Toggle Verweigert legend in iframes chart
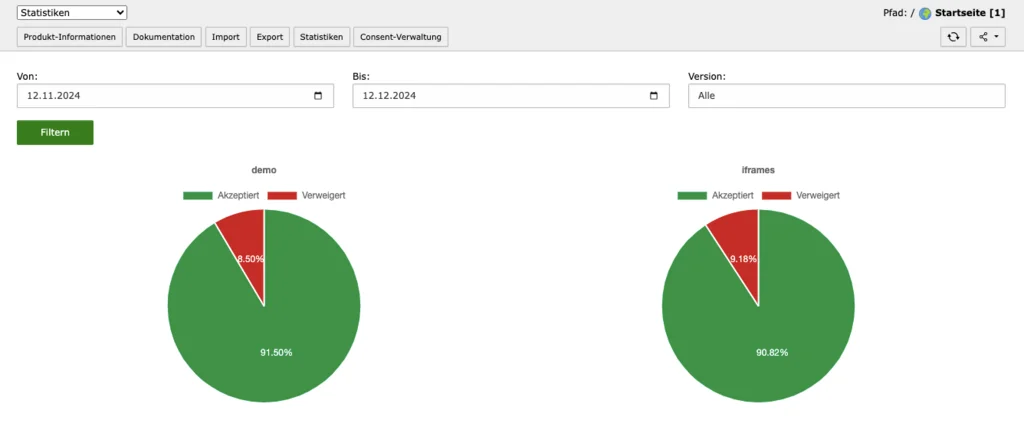The width and height of the screenshot is (1024, 430). (801, 195)
